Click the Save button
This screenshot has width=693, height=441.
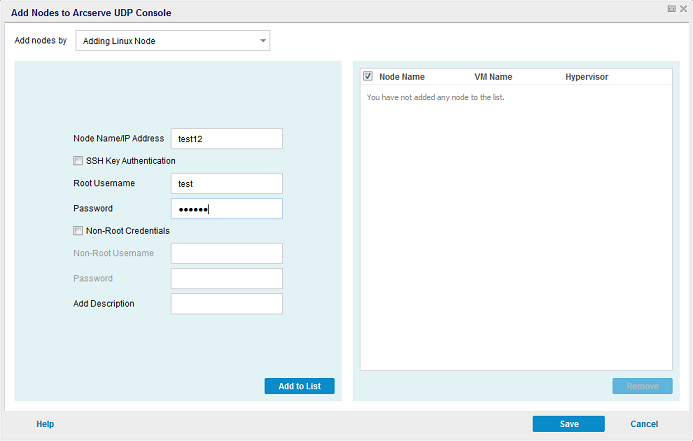[569, 424]
